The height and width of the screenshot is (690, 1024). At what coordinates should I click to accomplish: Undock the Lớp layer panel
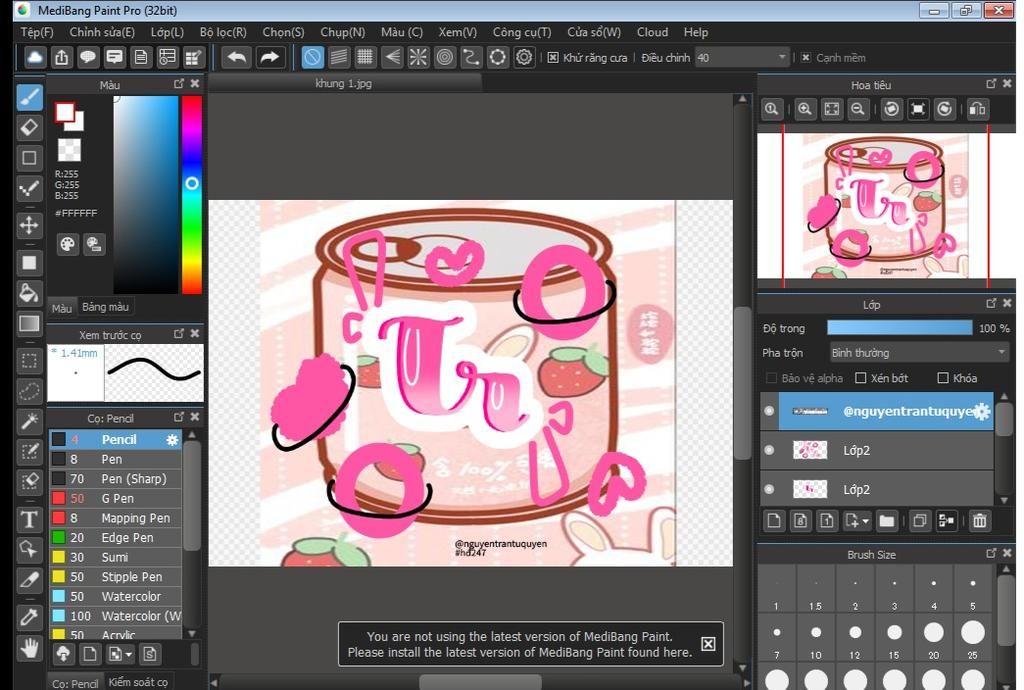click(x=991, y=304)
